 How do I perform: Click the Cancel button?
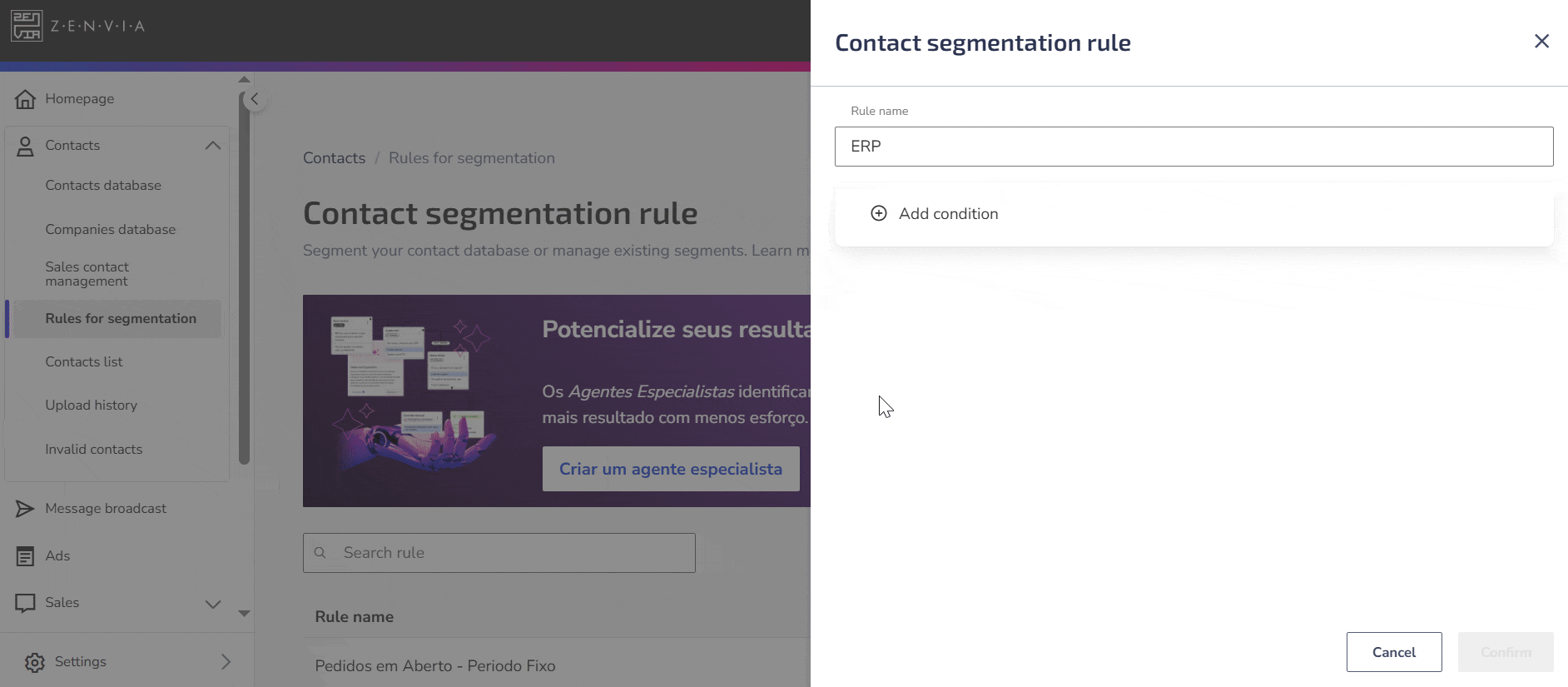coord(1394,652)
